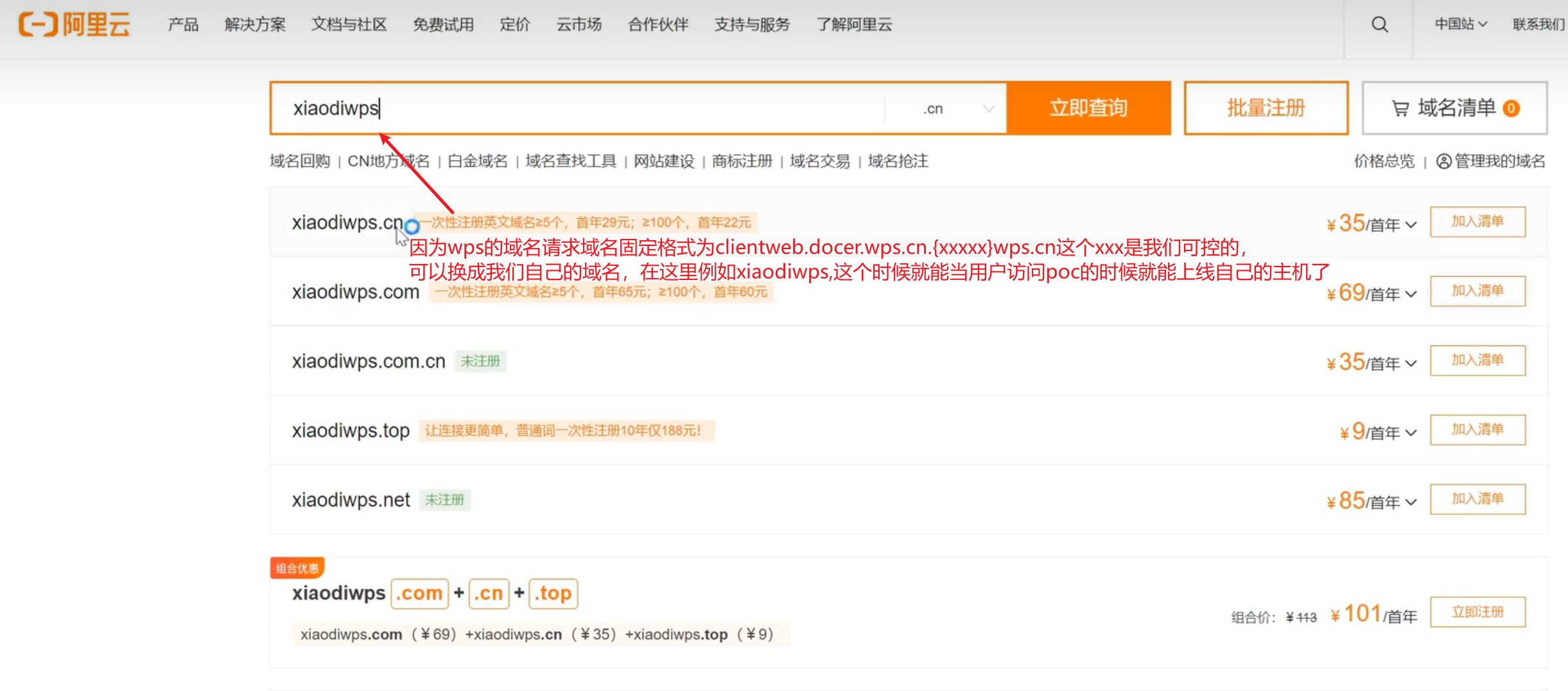Open the search magnifier icon
This screenshot has height=691, width=1568.
[1379, 24]
